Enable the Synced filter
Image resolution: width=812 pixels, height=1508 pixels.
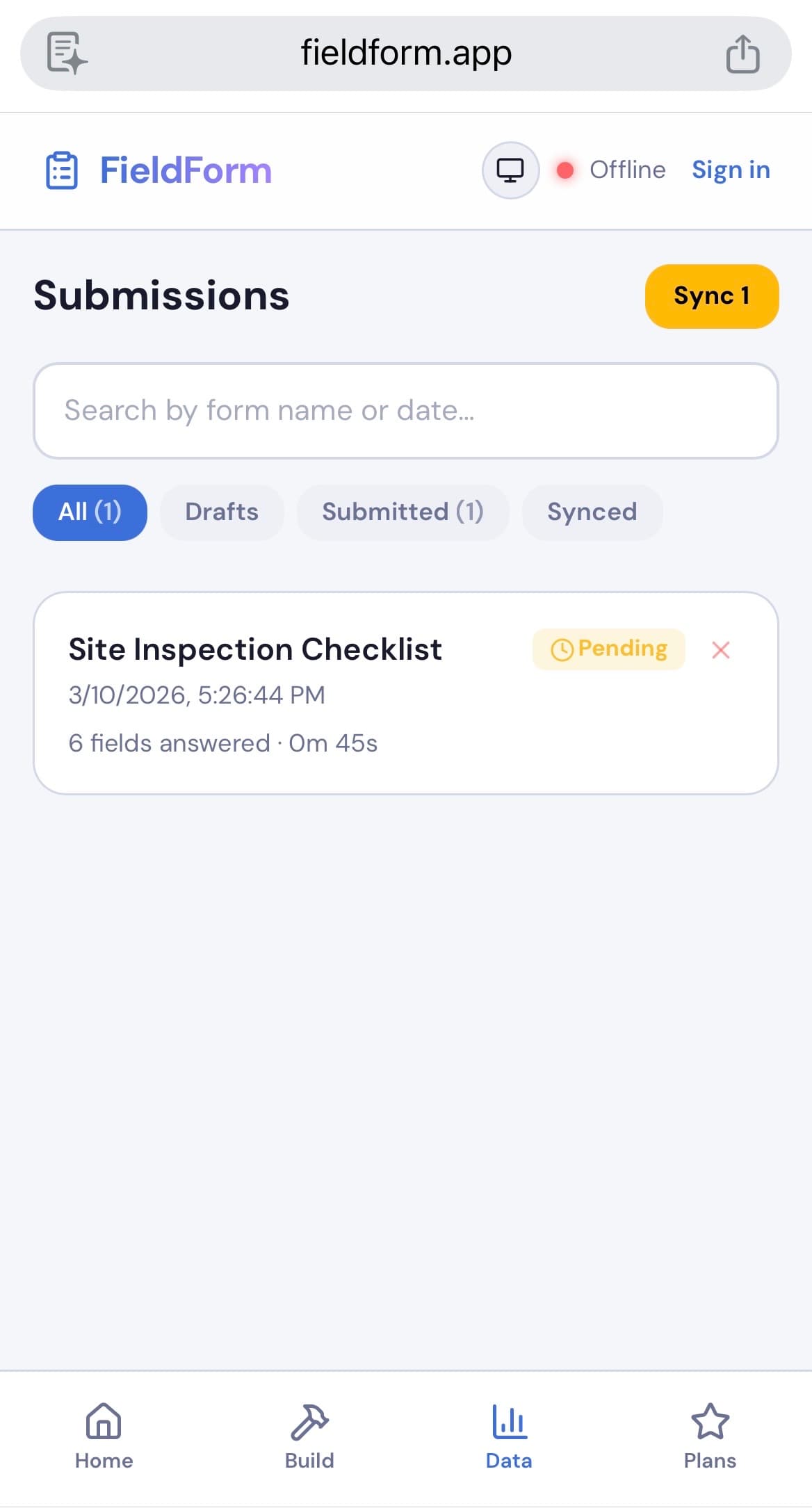(592, 512)
